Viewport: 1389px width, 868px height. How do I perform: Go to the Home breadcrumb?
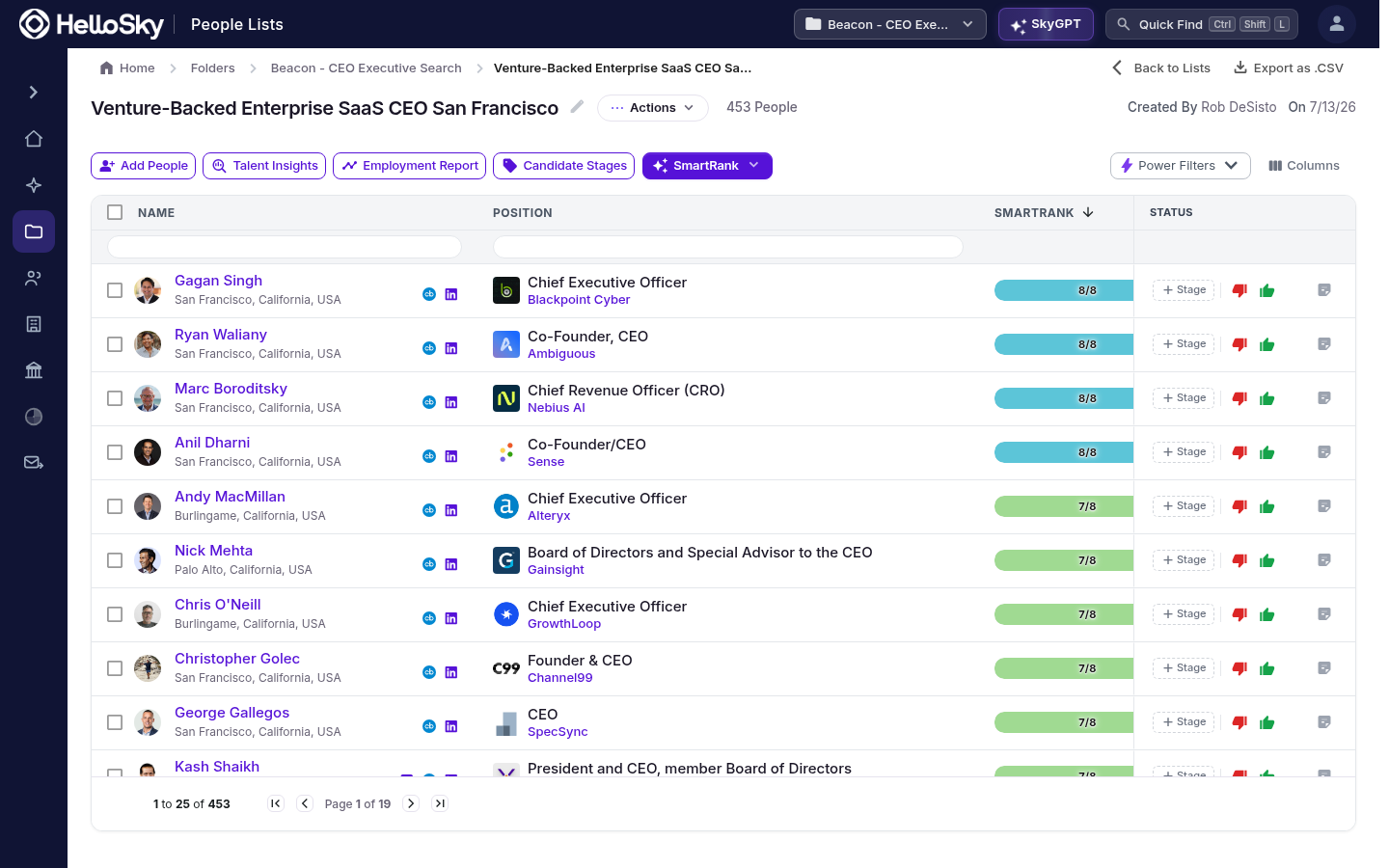(x=127, y=68)
